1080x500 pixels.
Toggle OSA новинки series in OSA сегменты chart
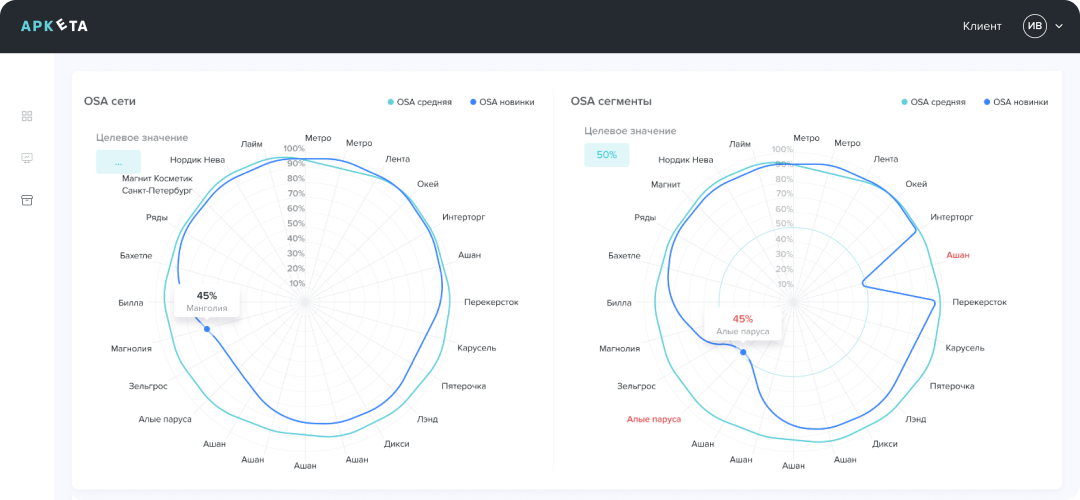(1015, 102)
